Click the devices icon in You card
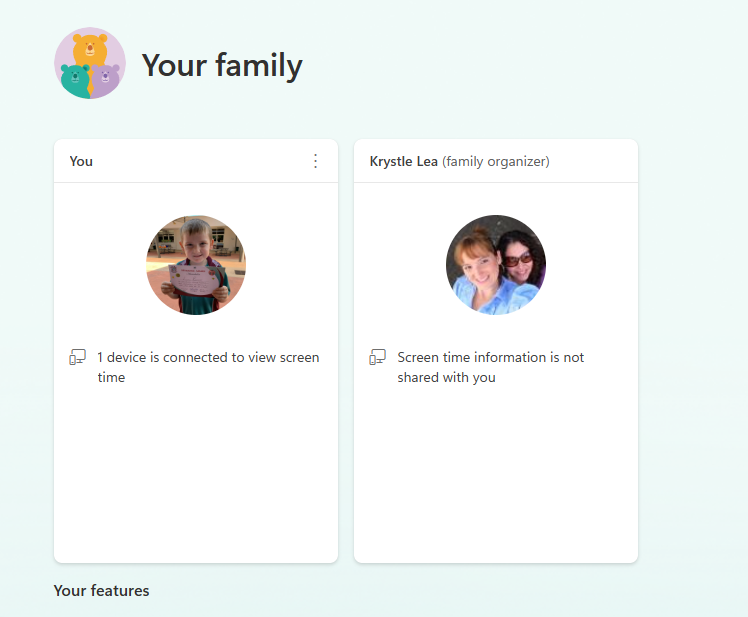Screen dimensions: 748x617 (x=77, y=357)
